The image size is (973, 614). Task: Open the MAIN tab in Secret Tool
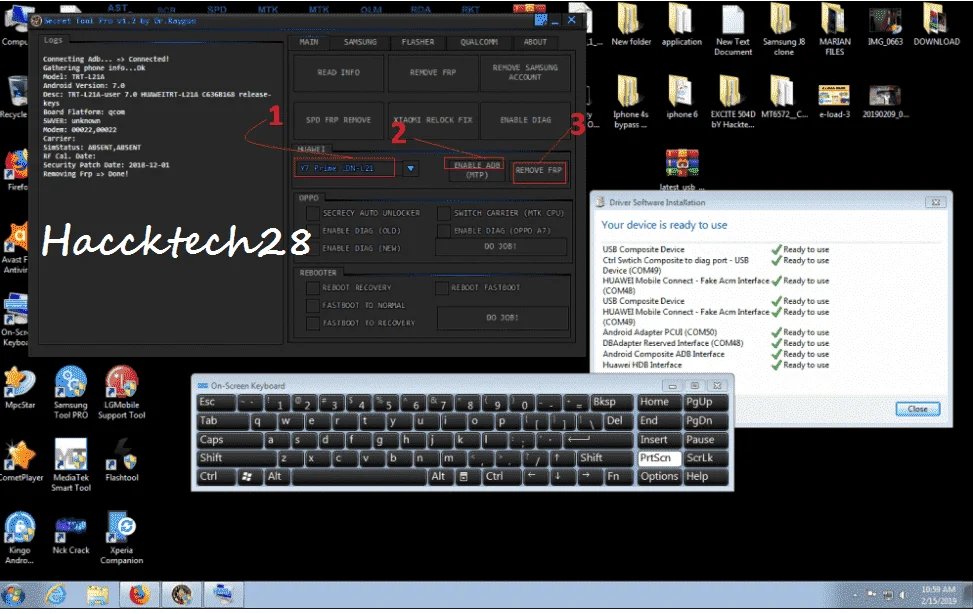[308, 42]
